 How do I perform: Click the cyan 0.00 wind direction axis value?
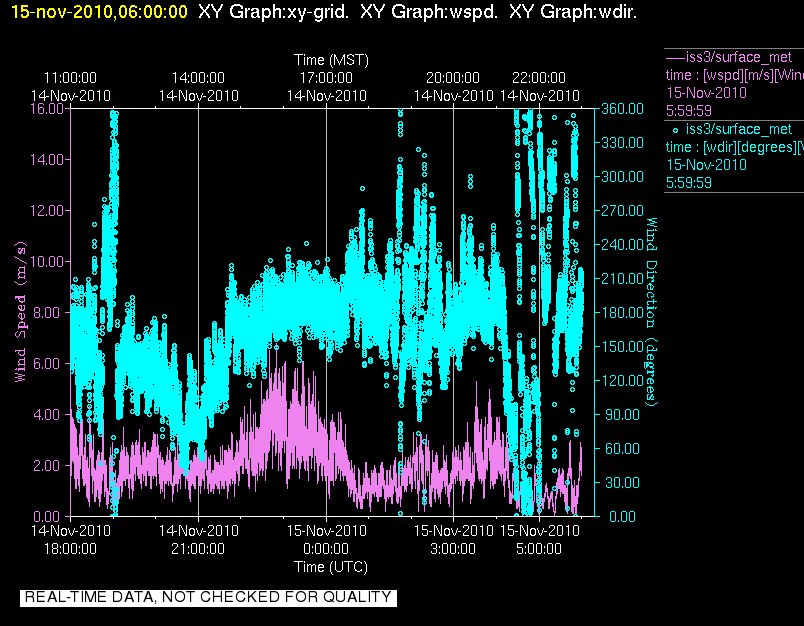622,516
